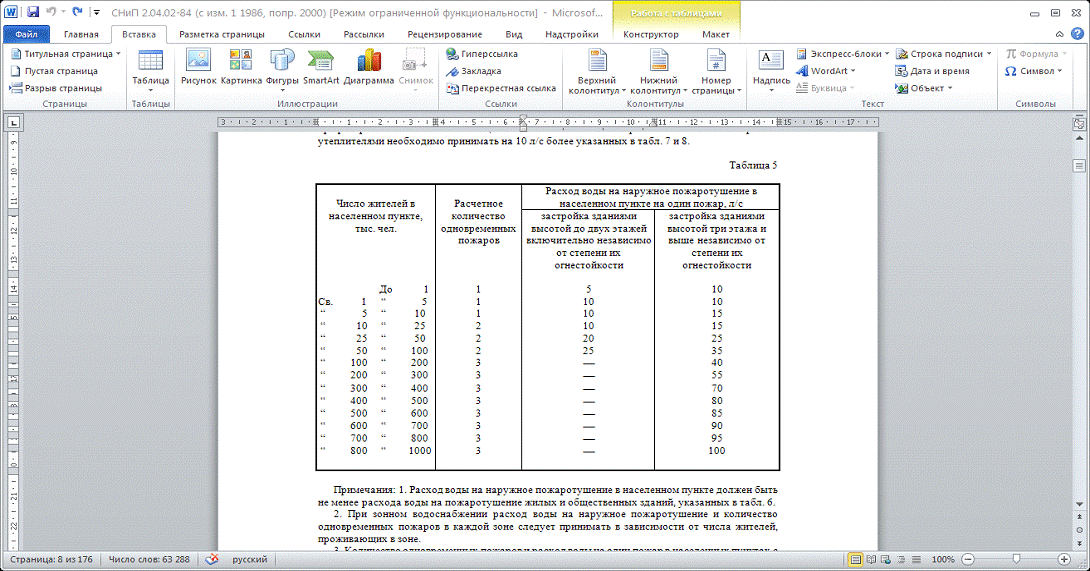Insert a picture with the Рисунок button
Screen dimensions: 1090x571
[x=198, y=67]
